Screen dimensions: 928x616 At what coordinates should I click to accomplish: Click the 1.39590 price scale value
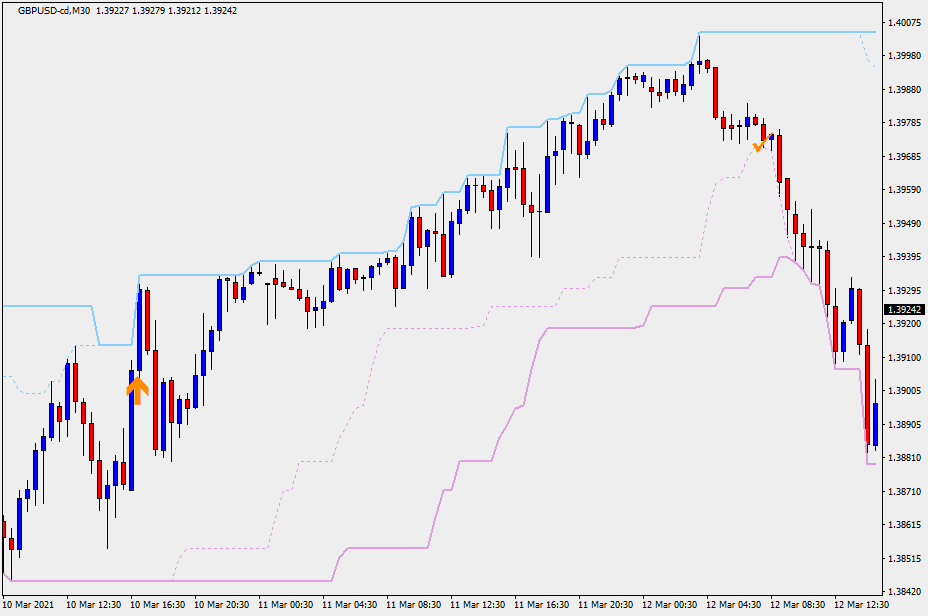(903, 190)
